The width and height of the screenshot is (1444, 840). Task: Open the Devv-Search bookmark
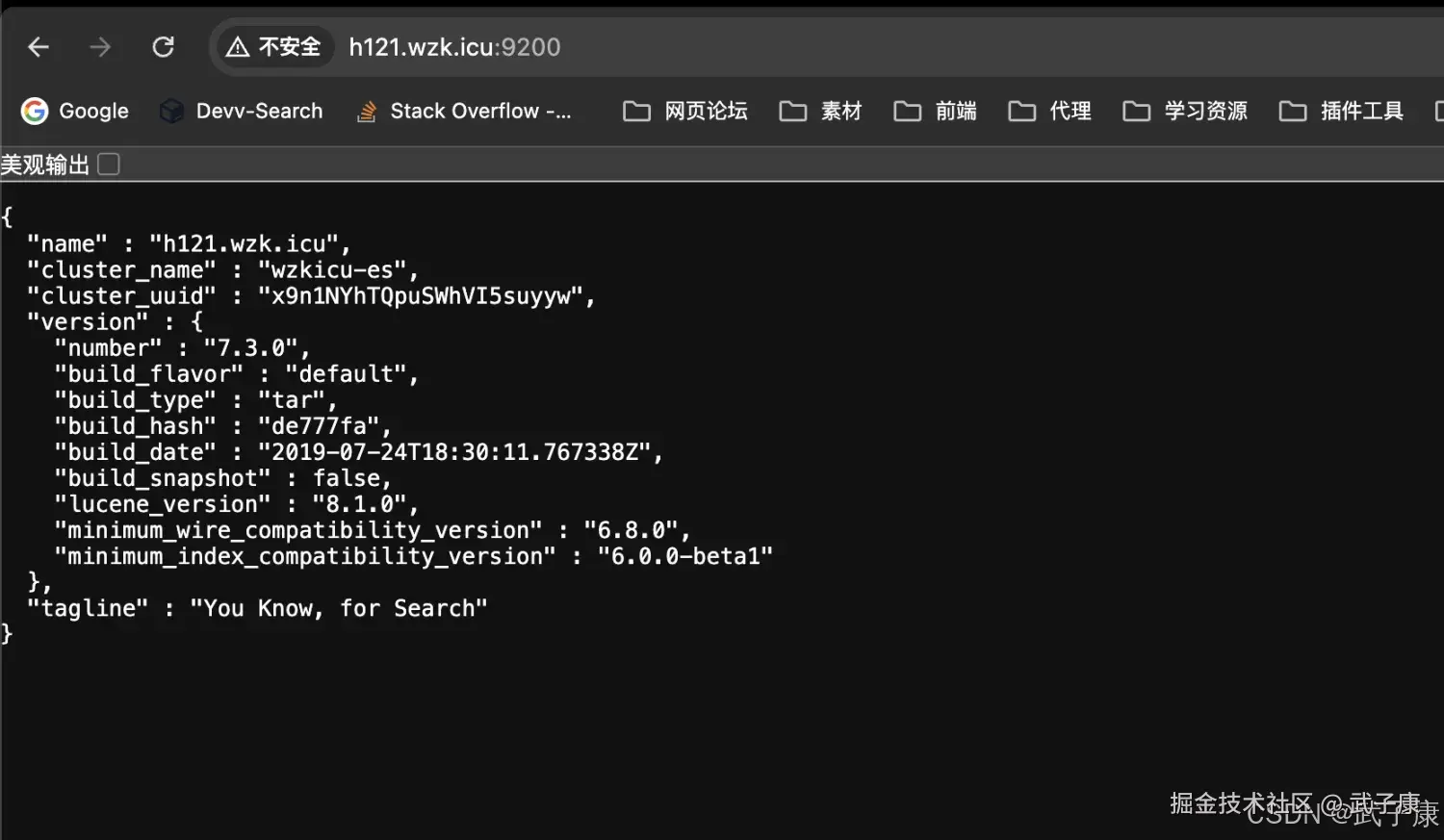[242, 112]
